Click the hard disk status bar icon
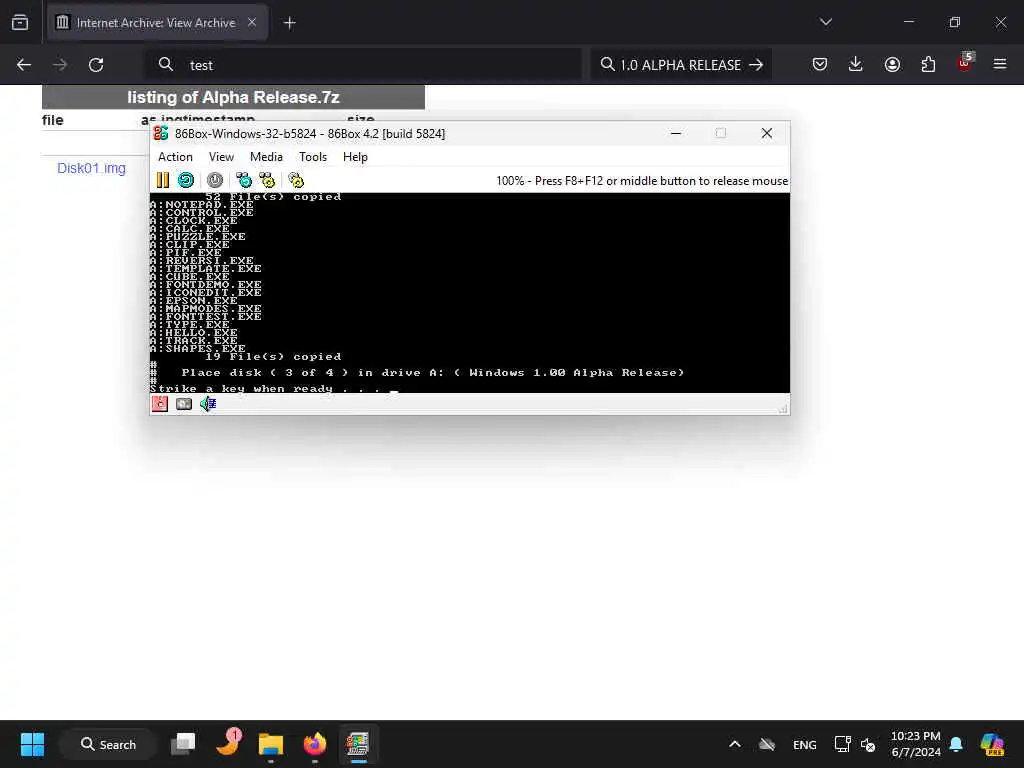 click(x=184, y=404)
